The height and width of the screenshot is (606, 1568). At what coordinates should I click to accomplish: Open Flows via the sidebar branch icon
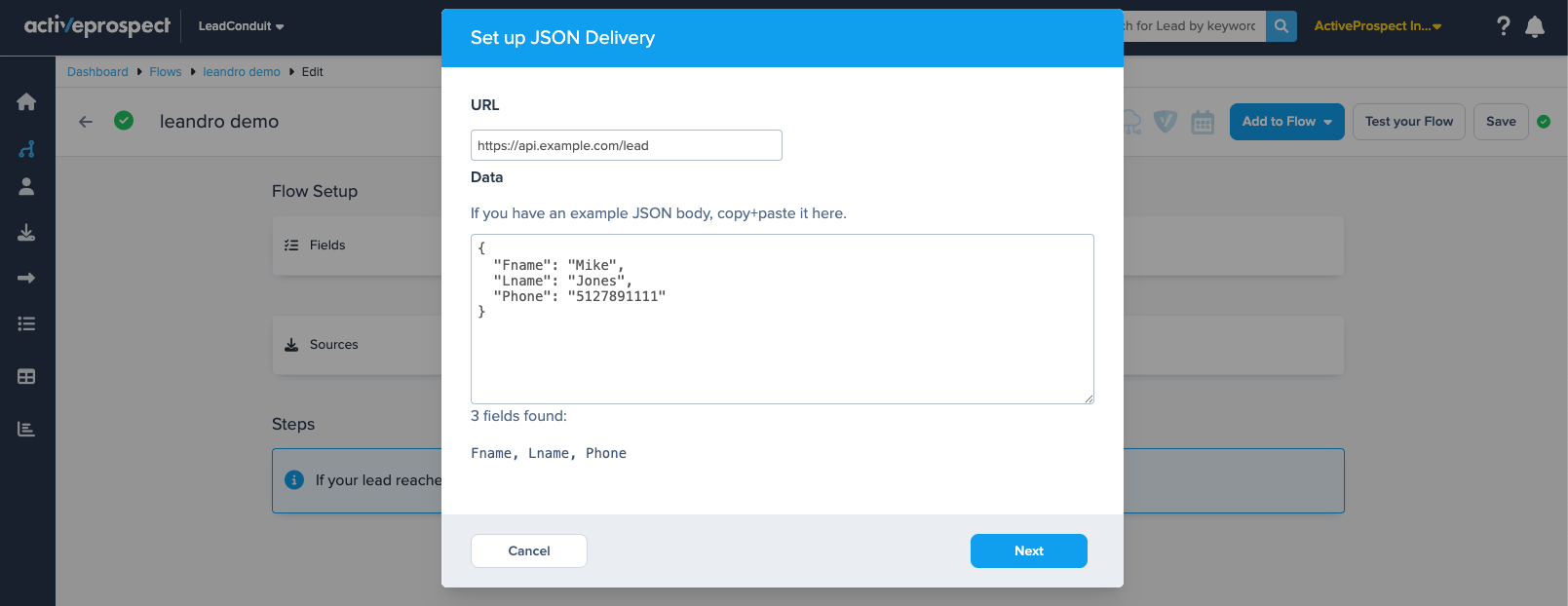point(26,149)
